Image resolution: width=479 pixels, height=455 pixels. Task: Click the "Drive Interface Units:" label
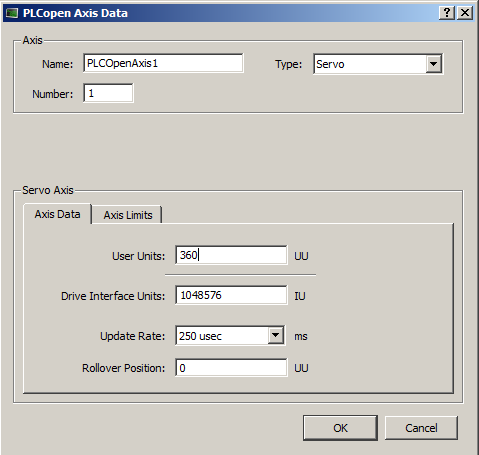[x=113, y=296]
